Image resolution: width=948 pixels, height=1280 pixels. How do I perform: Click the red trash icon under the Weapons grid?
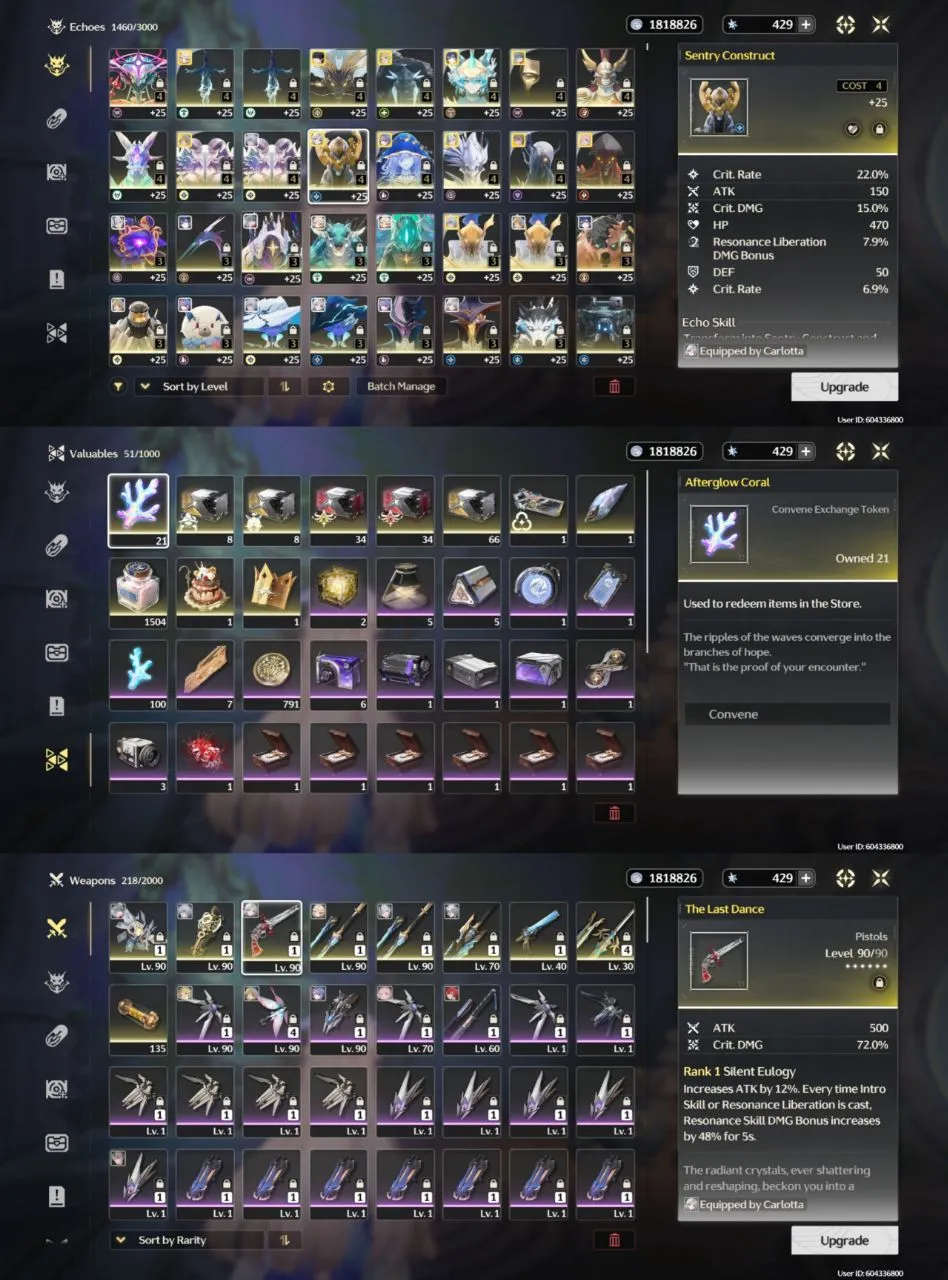tap(614, 1240)
